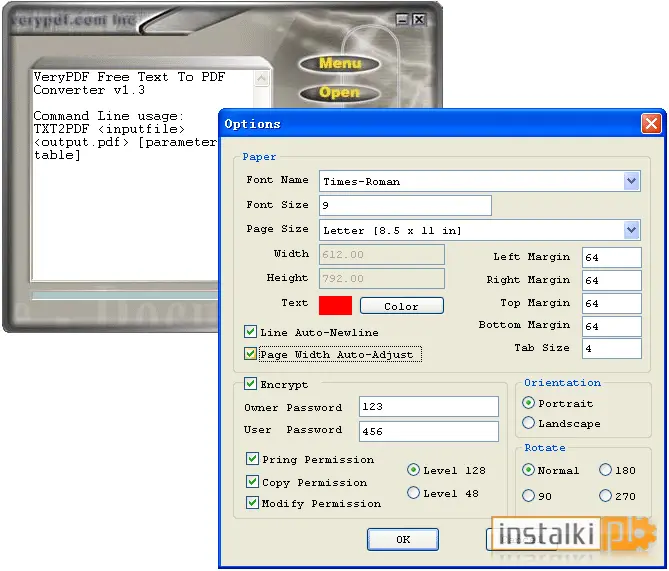Open the Menu oval button in converter window

tap(340, 64)
